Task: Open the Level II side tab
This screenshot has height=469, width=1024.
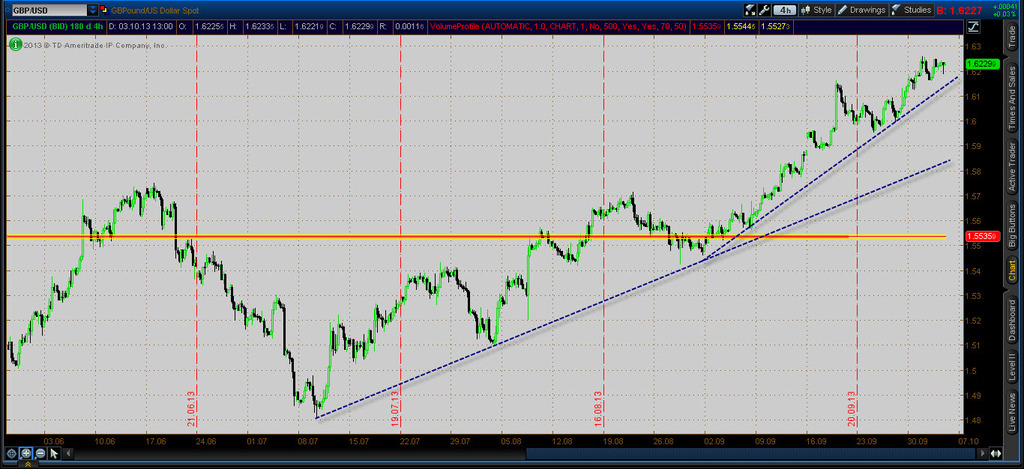Action: pyautogui.click(x=1013, y=369)
